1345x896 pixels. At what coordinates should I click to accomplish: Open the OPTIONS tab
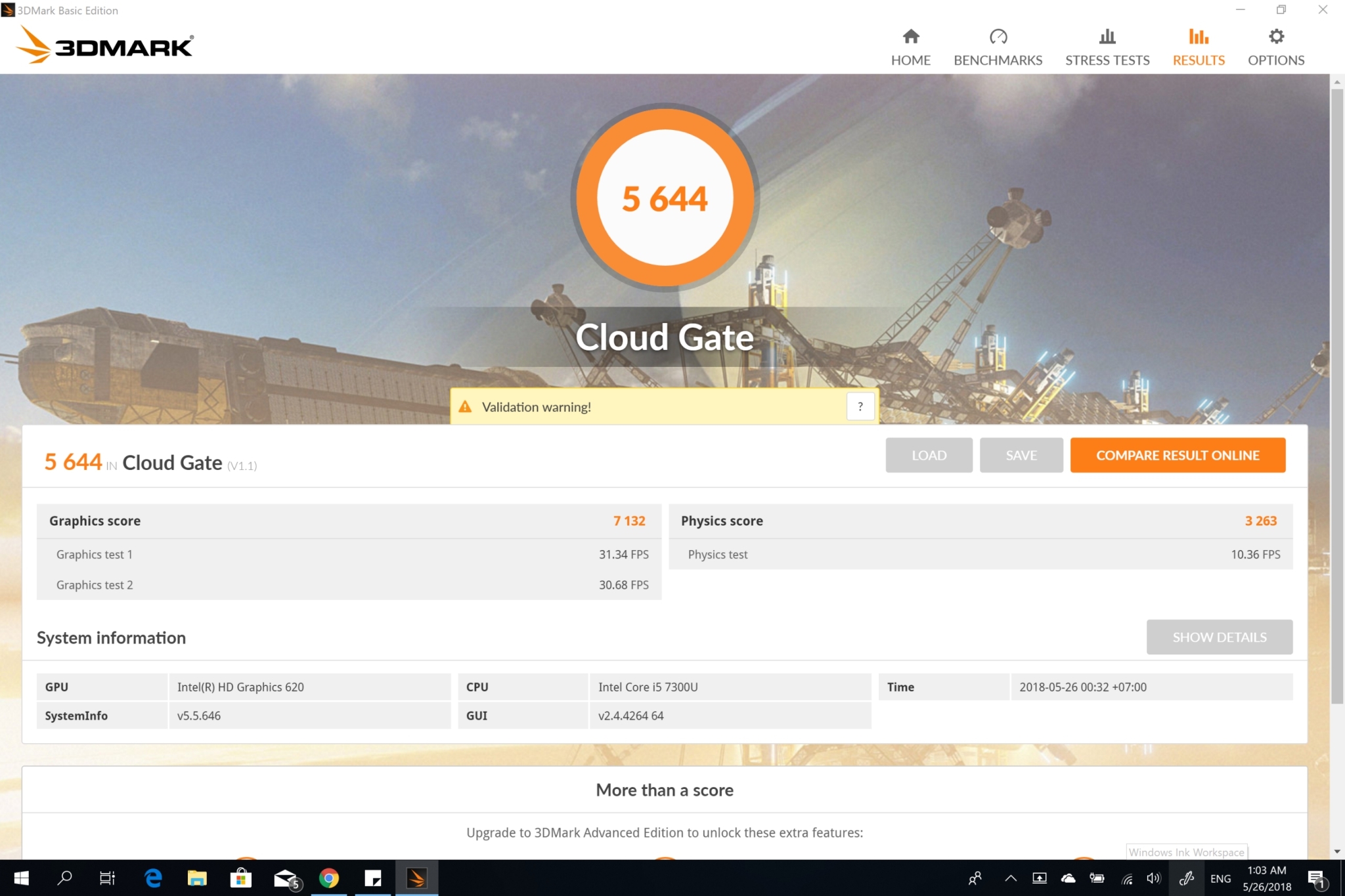pos(1276,47)
